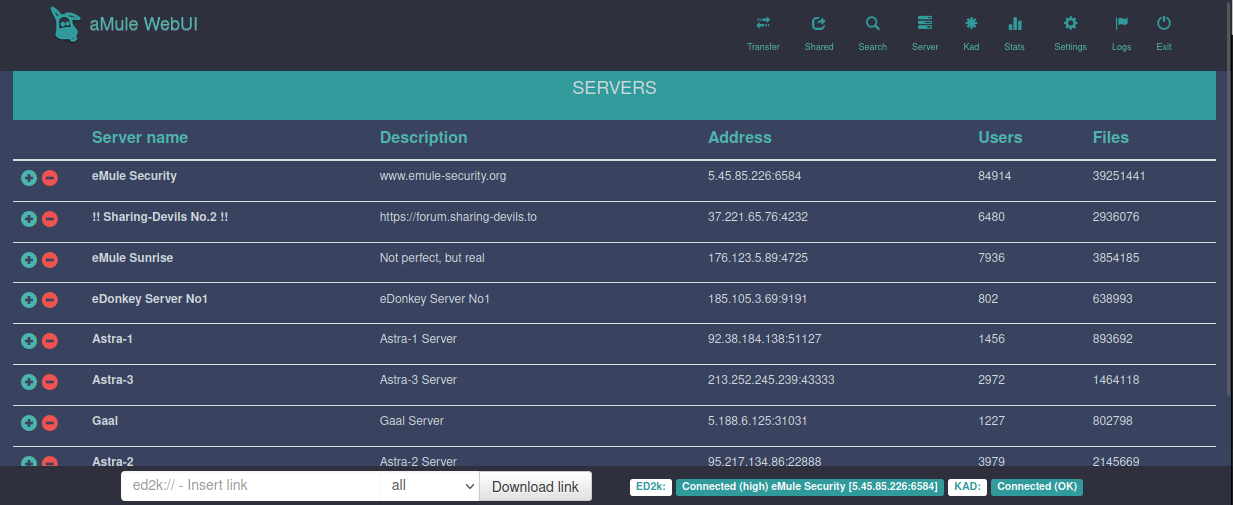This screenshot has height=505, width=1233.
Task: Click the ED2k status badge
Action: tap(651, 487)
